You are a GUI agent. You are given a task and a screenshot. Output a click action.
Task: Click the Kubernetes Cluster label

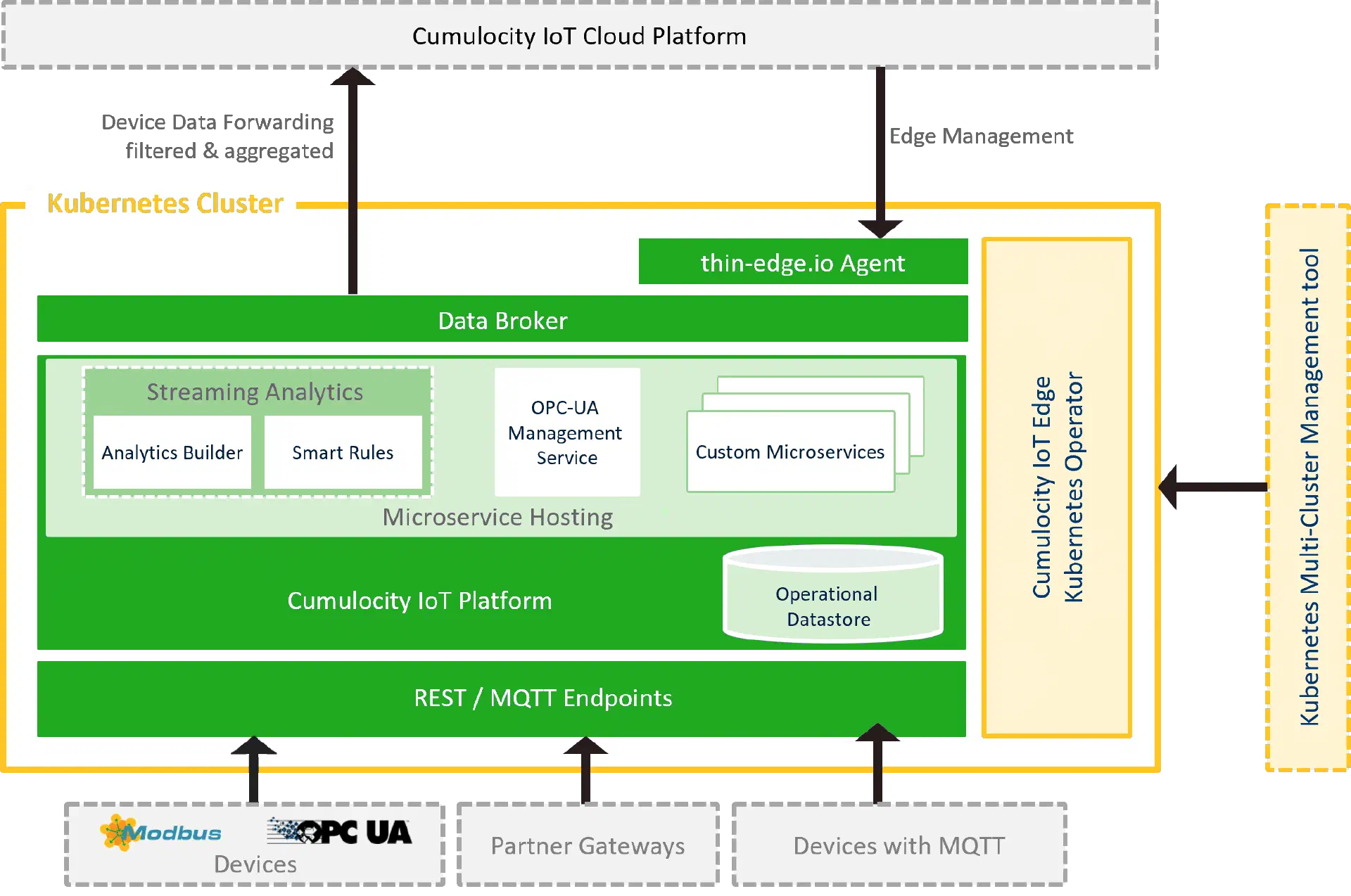(x=165, y=203)
